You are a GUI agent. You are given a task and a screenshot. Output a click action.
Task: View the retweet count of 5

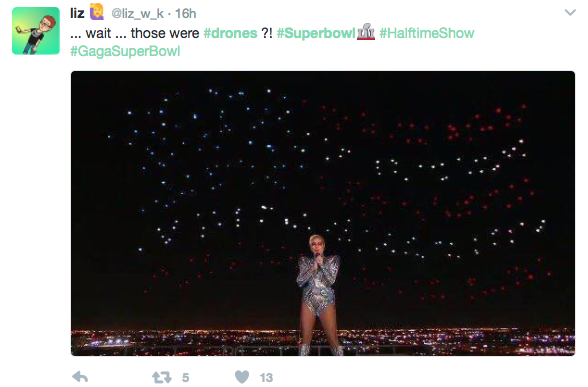tap(185, 377)
